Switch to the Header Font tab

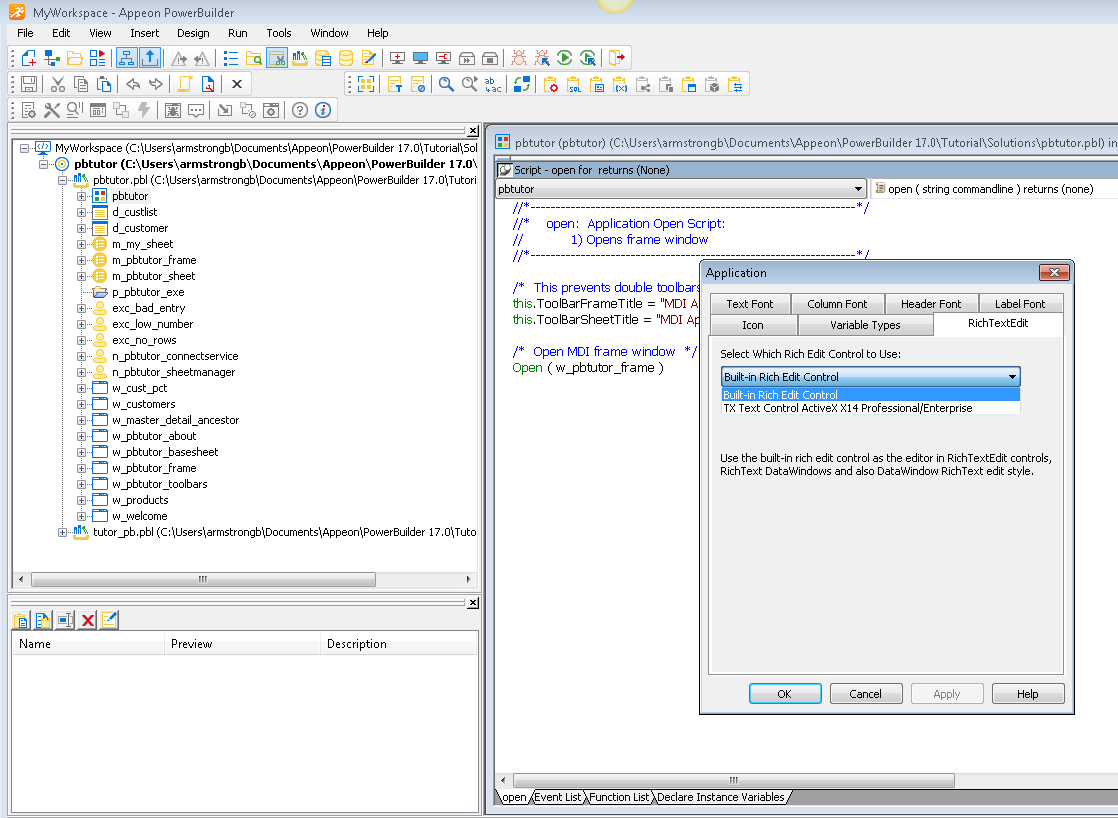(x=930, y=304)
